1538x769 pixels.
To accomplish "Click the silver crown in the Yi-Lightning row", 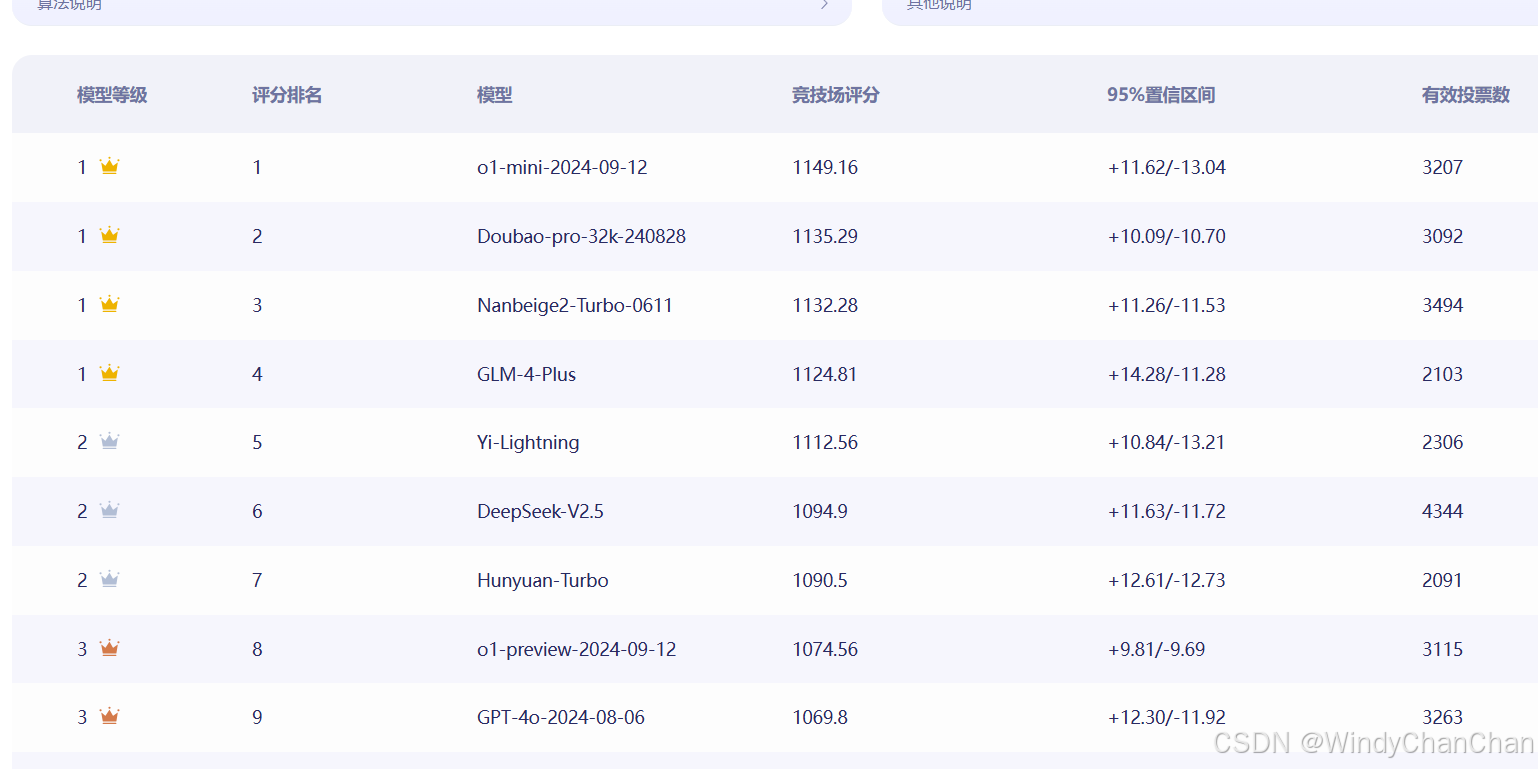I will click(110, 441).
